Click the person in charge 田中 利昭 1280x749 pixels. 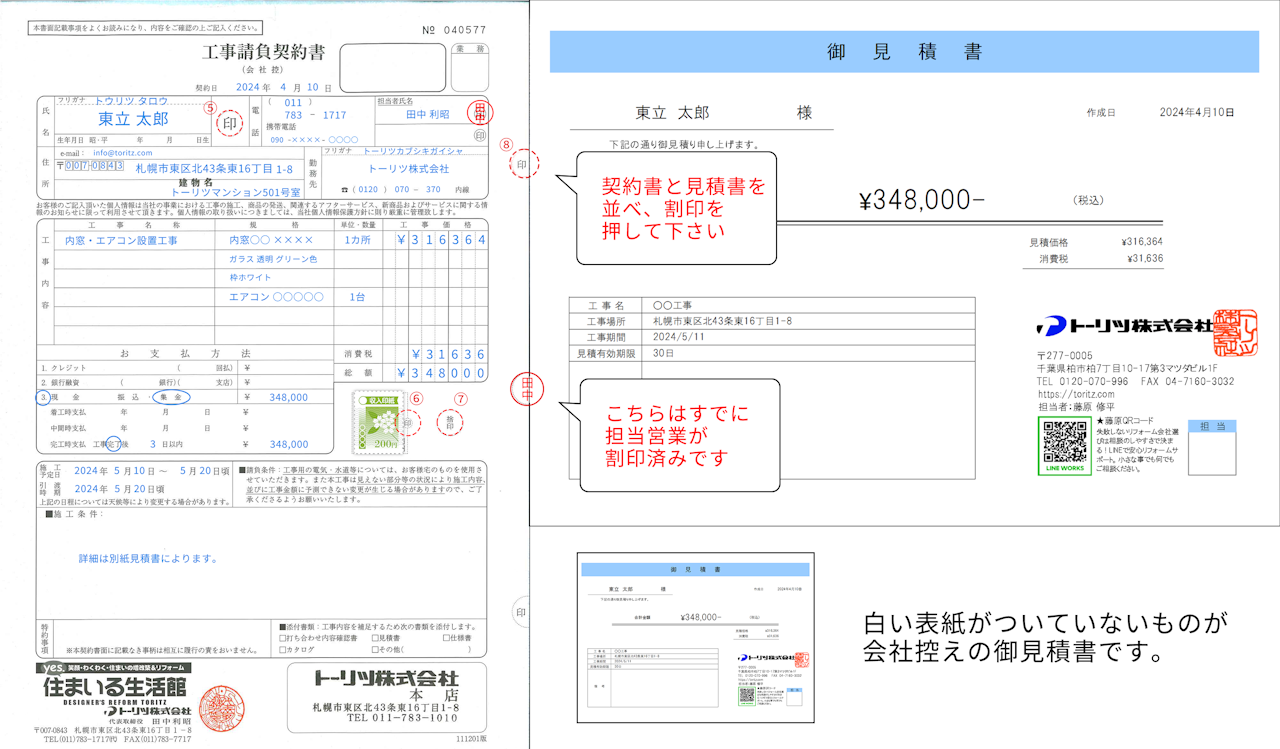427,115
